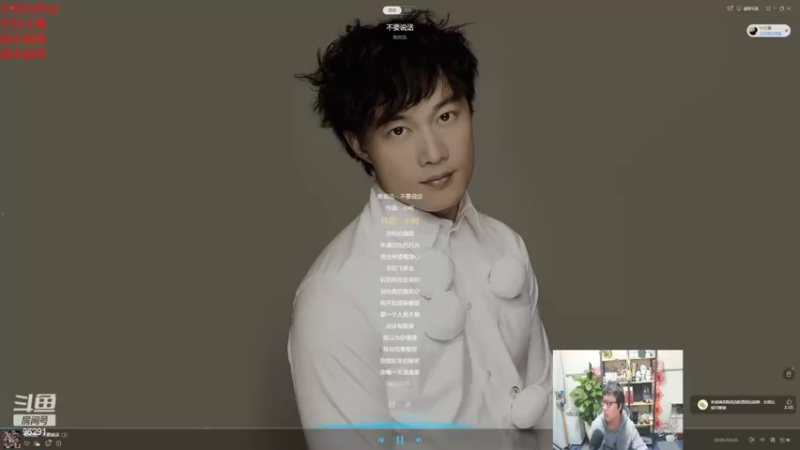Enter fullscreen with the expand icon
Image resolution: width=800 pixels, height=450 pixels.
768,9
